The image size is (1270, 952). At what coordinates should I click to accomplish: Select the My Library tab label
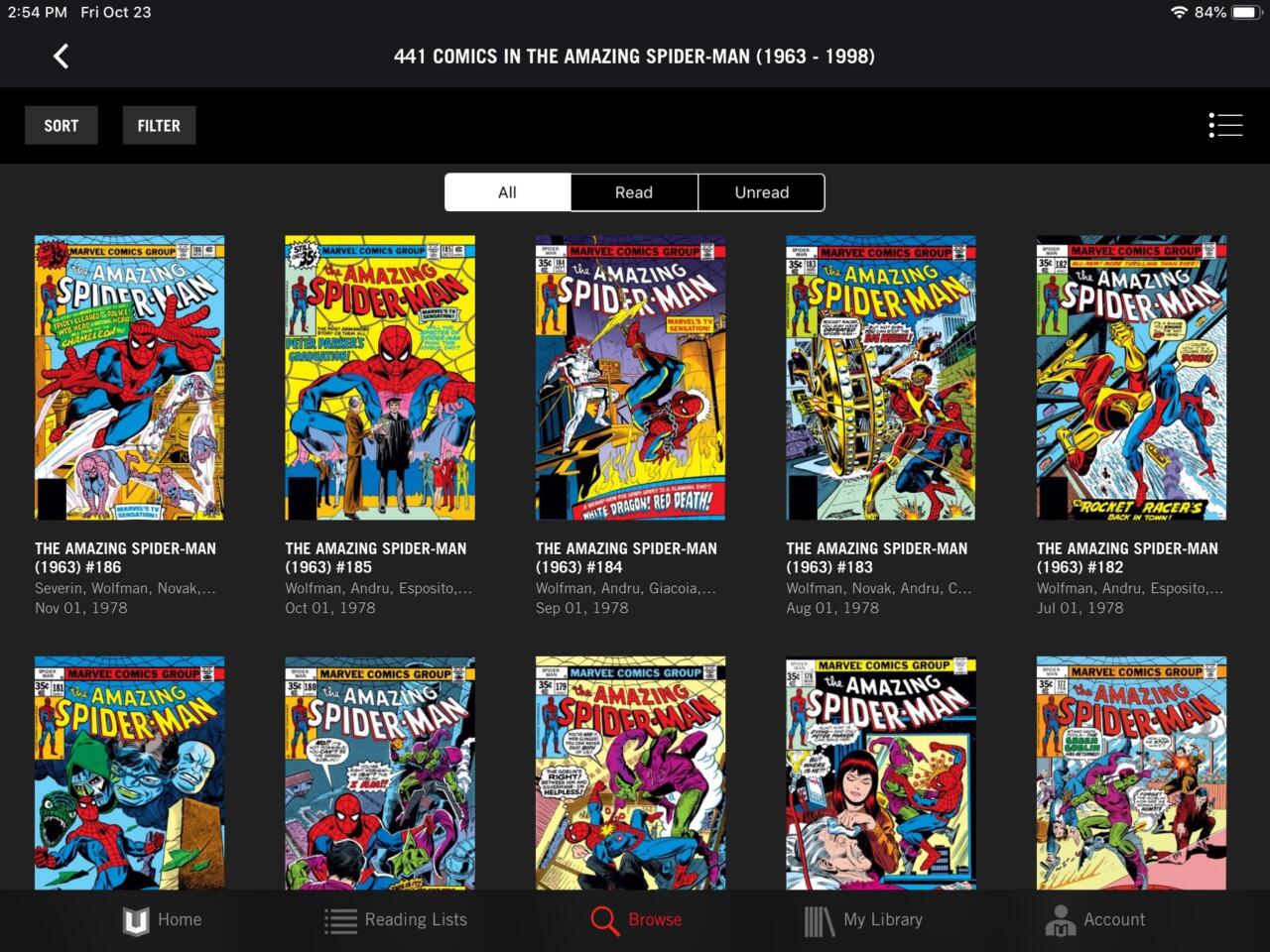point(881,919)
